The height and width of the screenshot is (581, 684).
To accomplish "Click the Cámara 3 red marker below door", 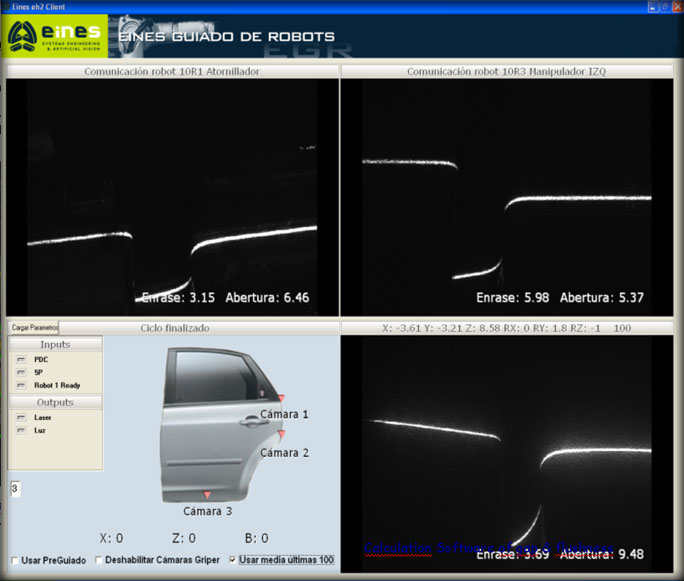I will click(207, 495).
